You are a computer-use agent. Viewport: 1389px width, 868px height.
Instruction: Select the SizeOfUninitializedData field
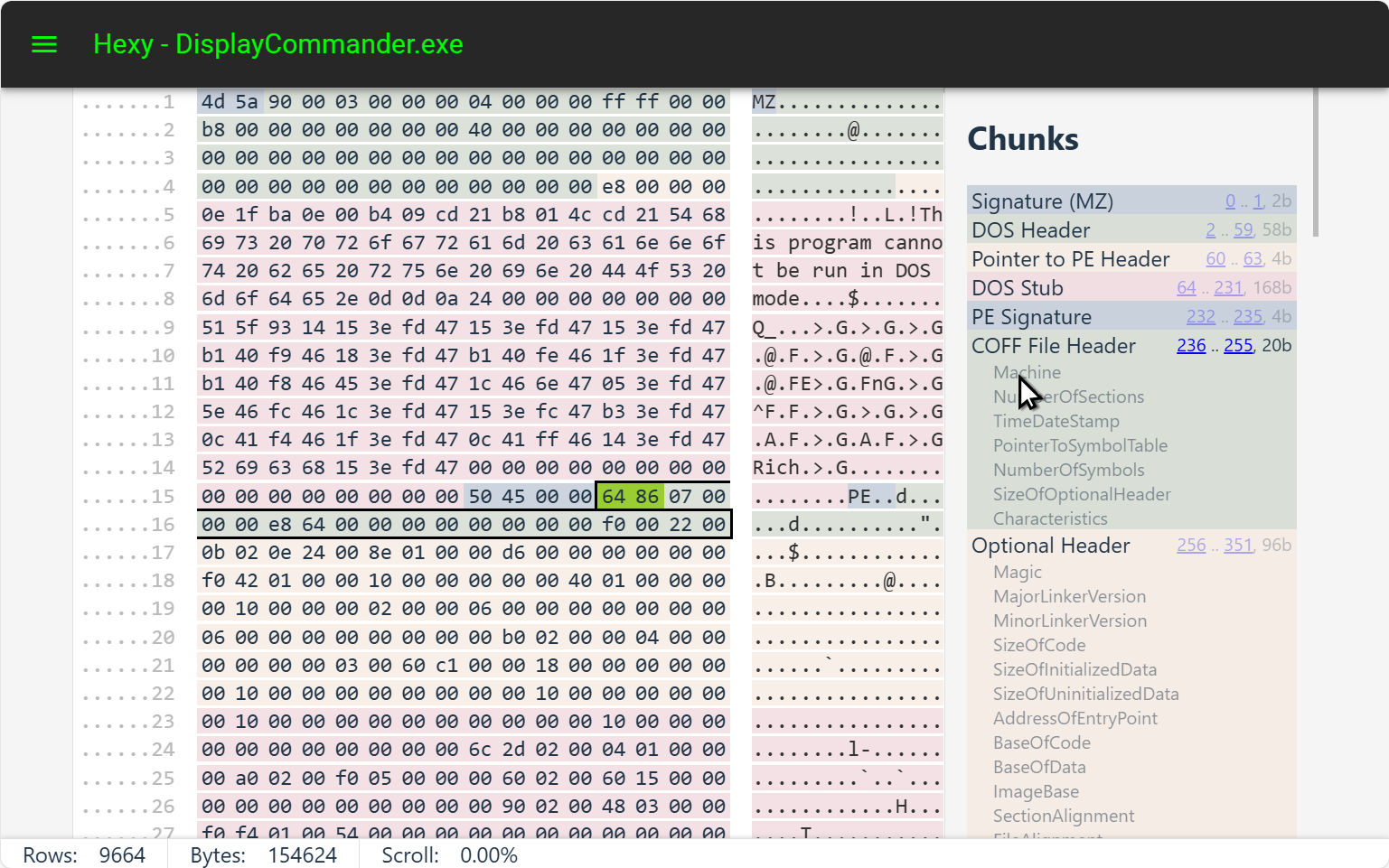(x=1085, y=694)
